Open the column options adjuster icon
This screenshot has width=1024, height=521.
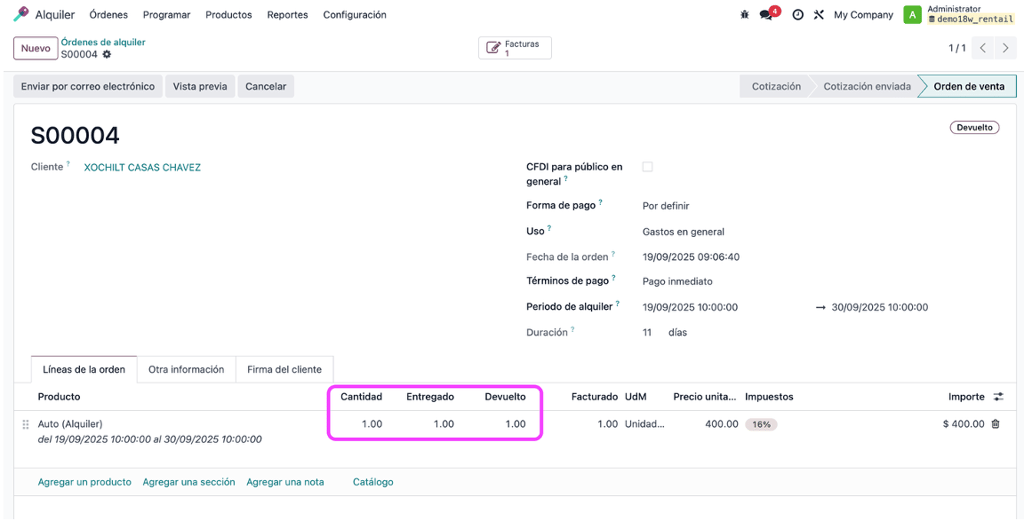(x=998, y=396)
